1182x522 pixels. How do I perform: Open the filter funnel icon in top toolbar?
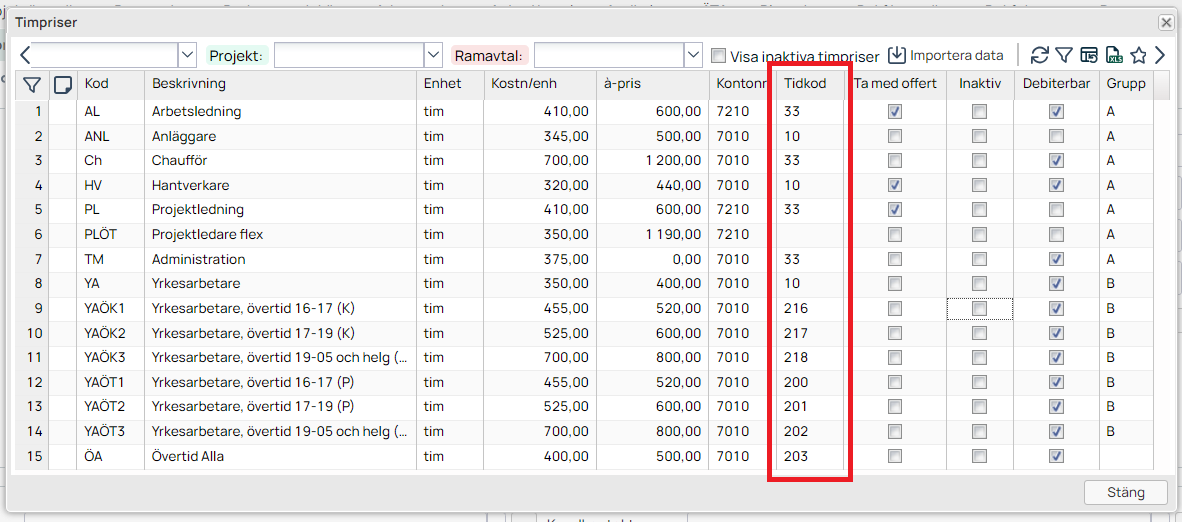(x=1064, y=55)
